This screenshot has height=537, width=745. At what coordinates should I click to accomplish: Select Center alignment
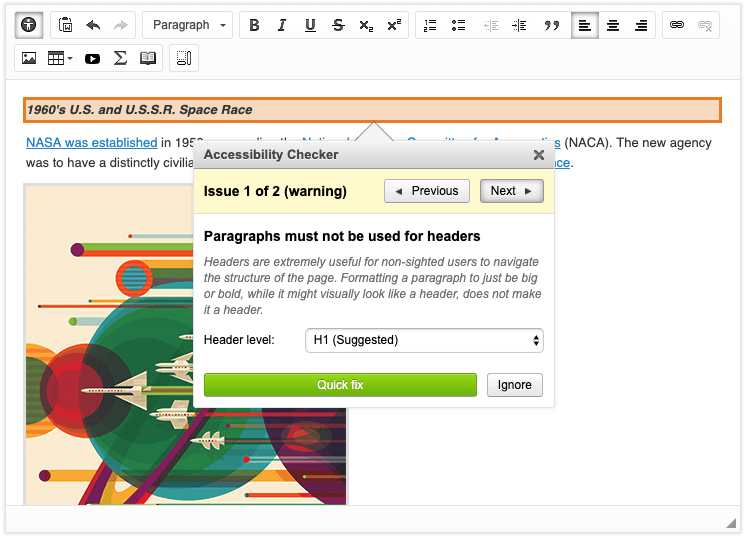click(613, 25)
